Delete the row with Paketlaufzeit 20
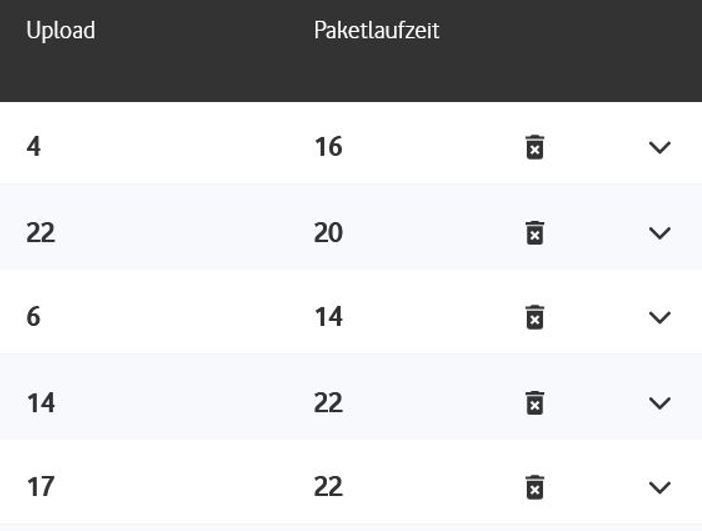The height and width of the screenshot is (531, 702). point(535,233)
